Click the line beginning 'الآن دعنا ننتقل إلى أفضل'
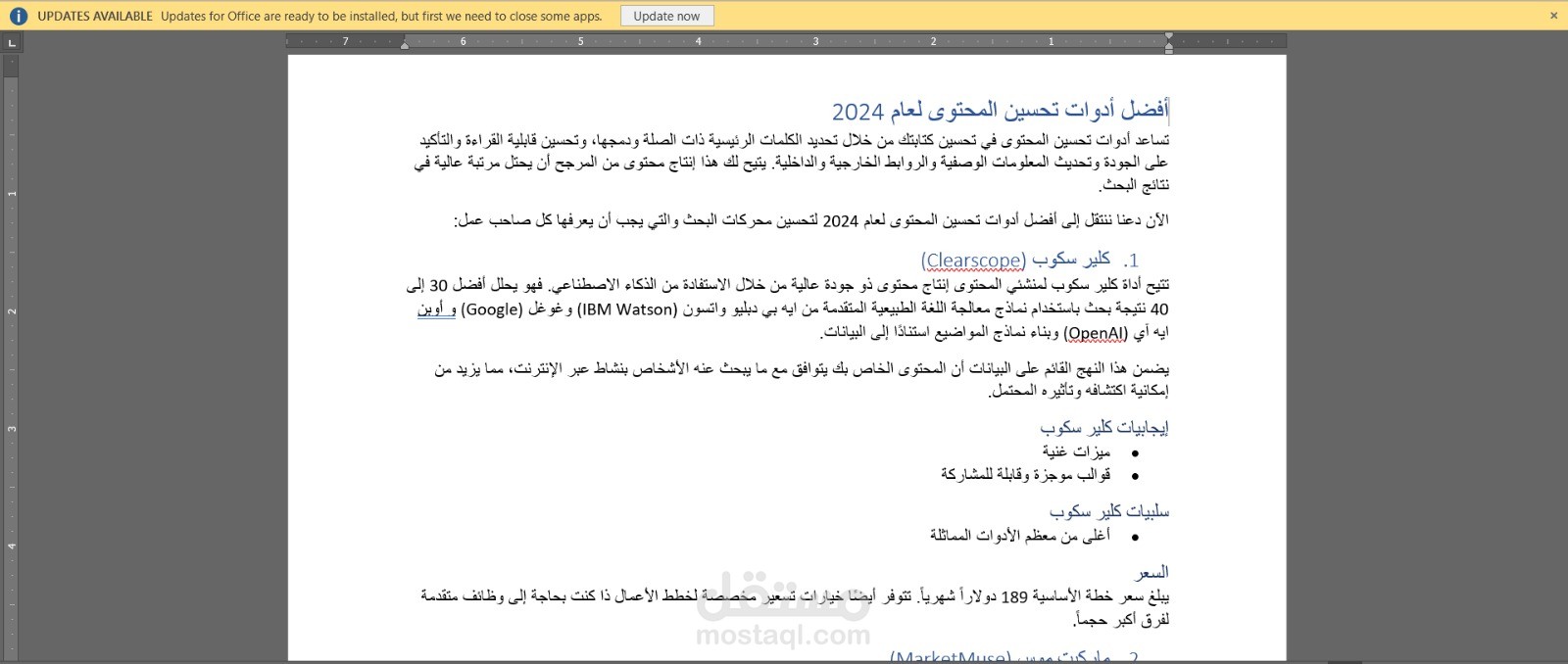 tap(810, 220)
